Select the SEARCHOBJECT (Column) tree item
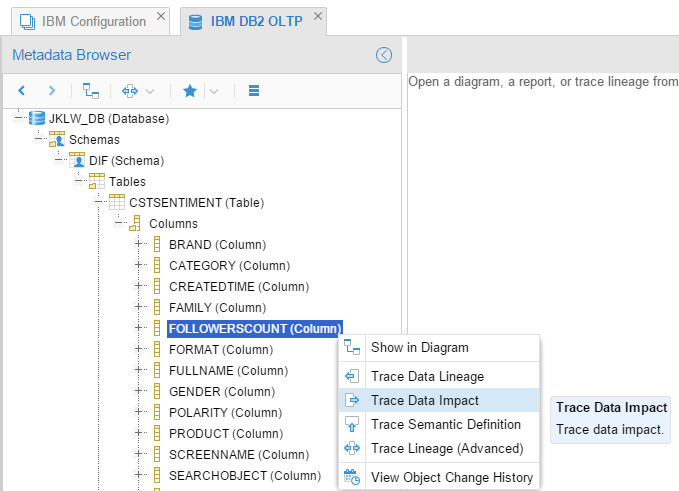679x491 pixels. point(245,475)
